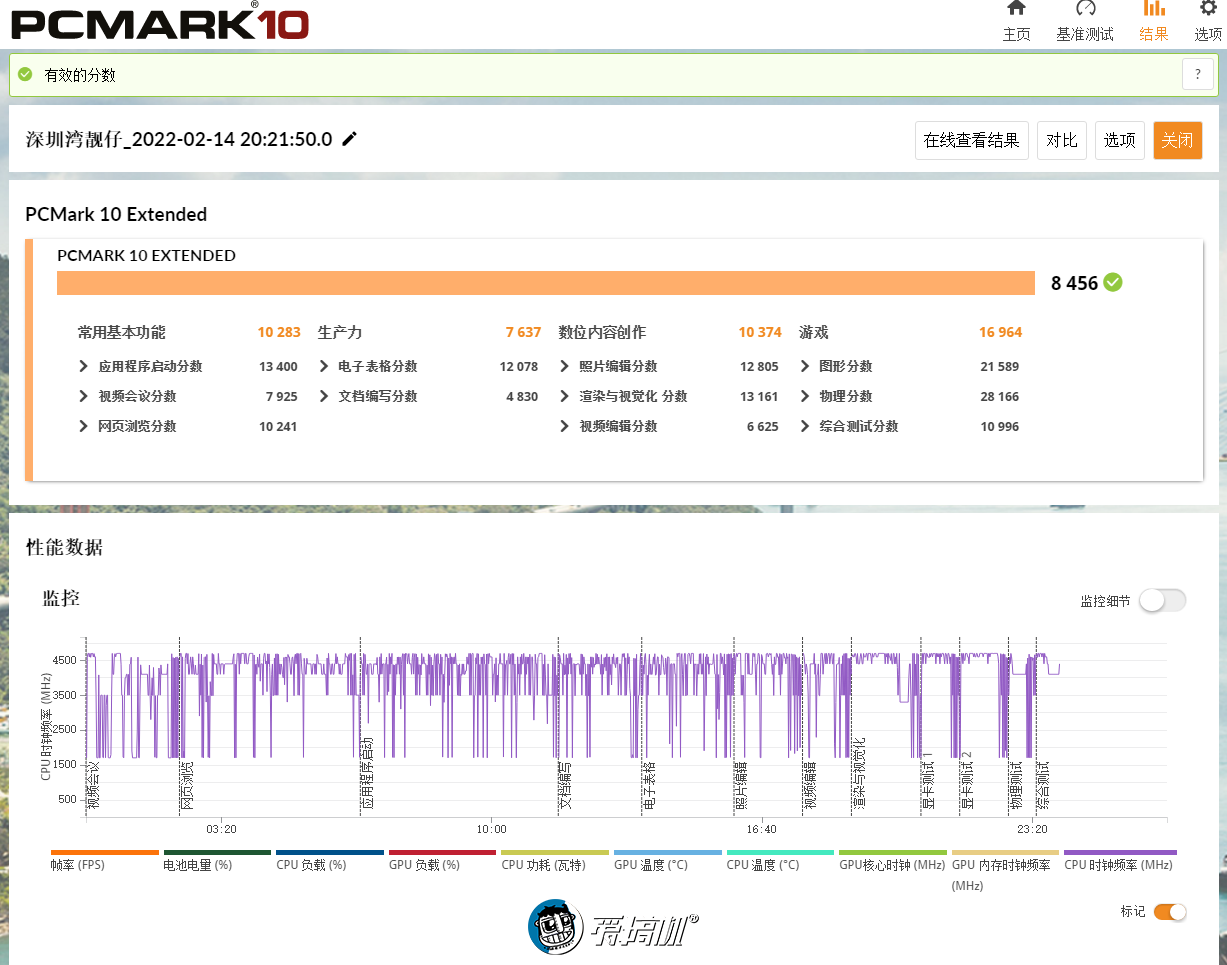This screenshot has height=965, width=1227.
Task: Click the 游戏 score 16 964
Action: [1000, 333]
